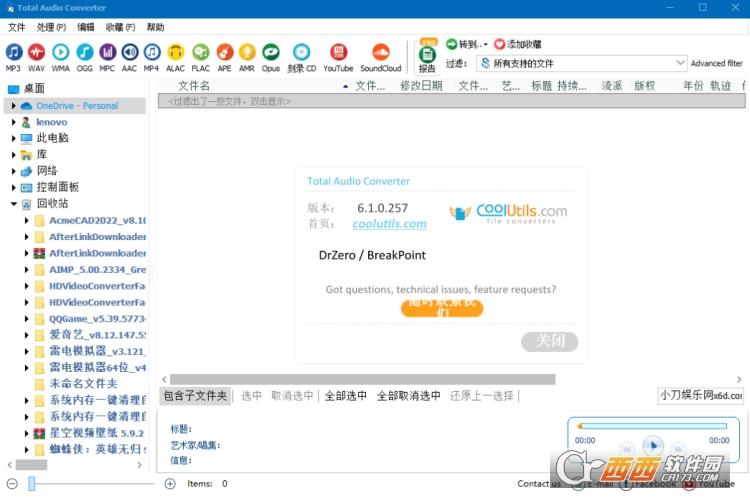The width and height of the screenshot is (750, 498).
Task: Click the 修改日期 column header
Action: (x=421, y=86)
